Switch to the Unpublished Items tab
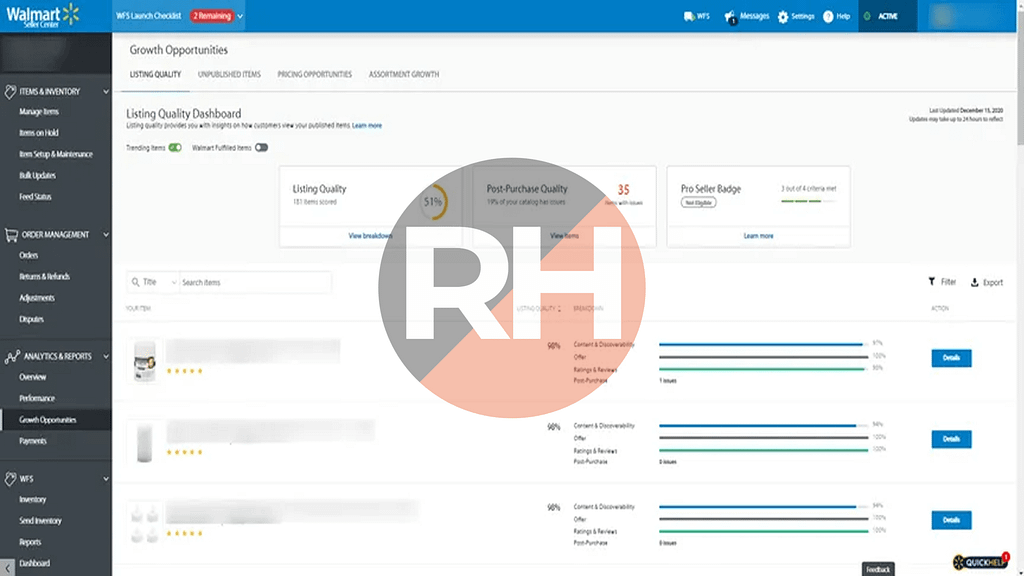 229,74
